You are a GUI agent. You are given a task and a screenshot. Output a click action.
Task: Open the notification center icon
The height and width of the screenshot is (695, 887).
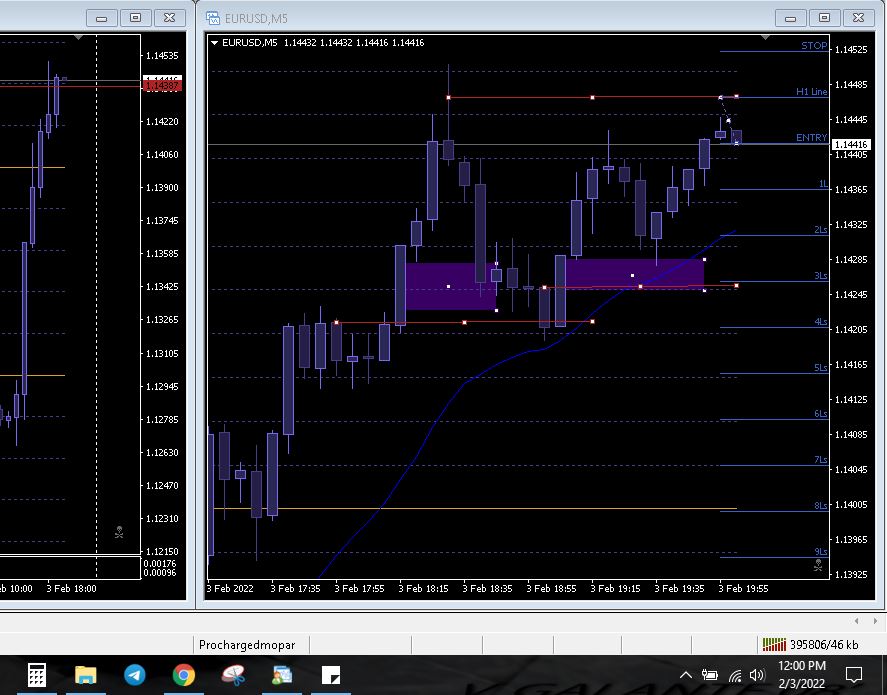[853, 675]
